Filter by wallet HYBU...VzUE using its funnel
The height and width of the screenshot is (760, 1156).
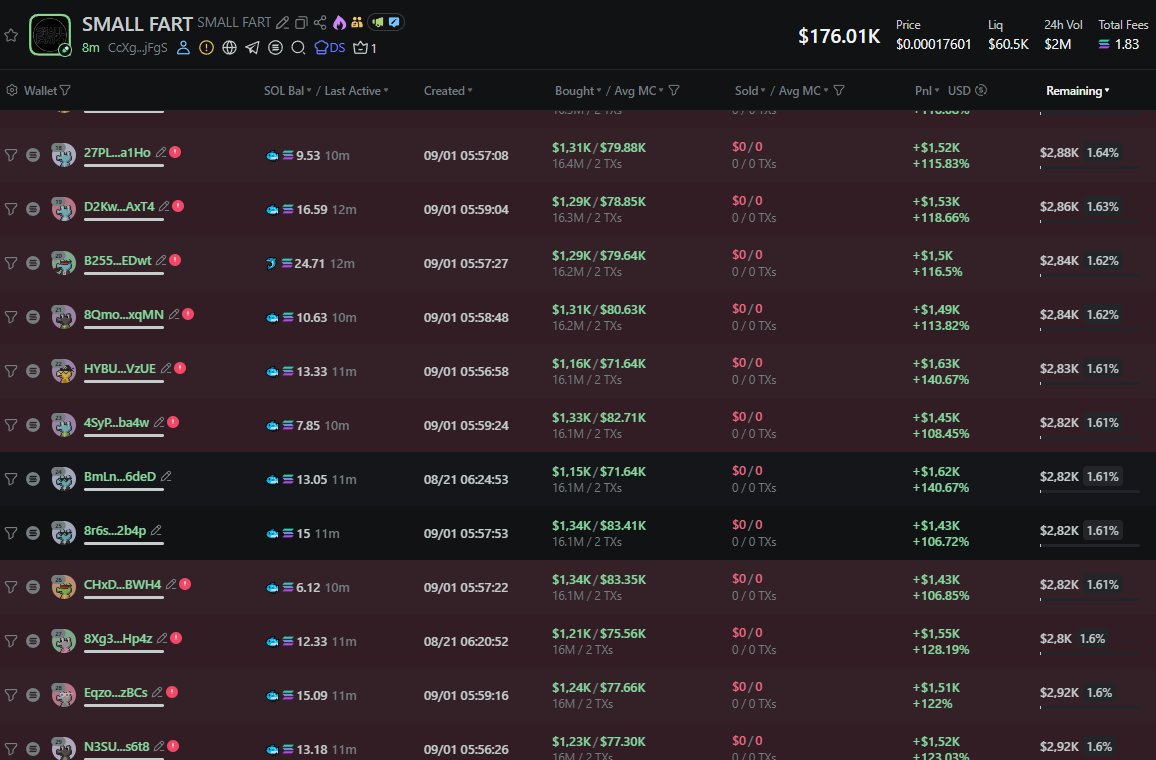[11, 371]
